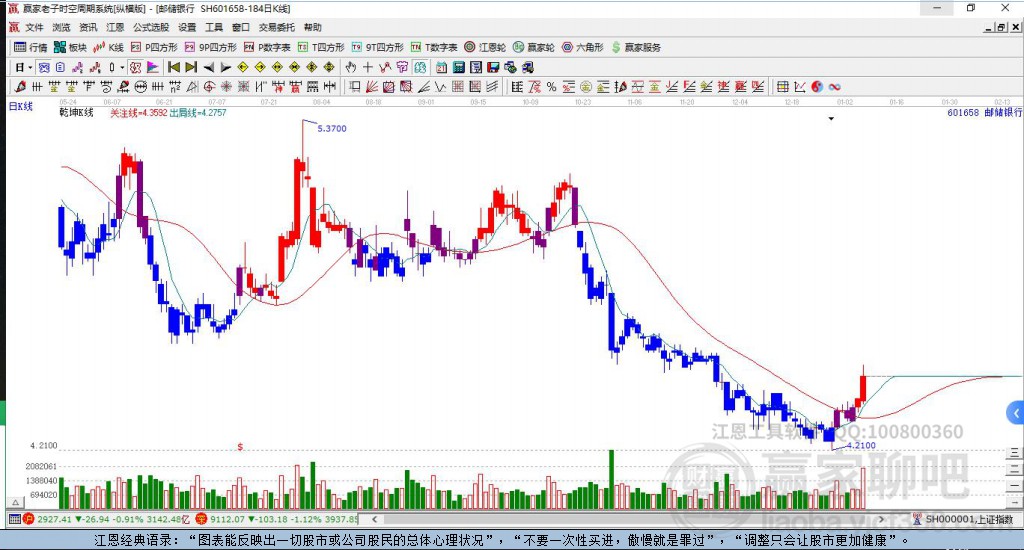Expand the 日 period dropdown arrow
The height and width of the screenshot is (550, 1024).
(30, 67)
